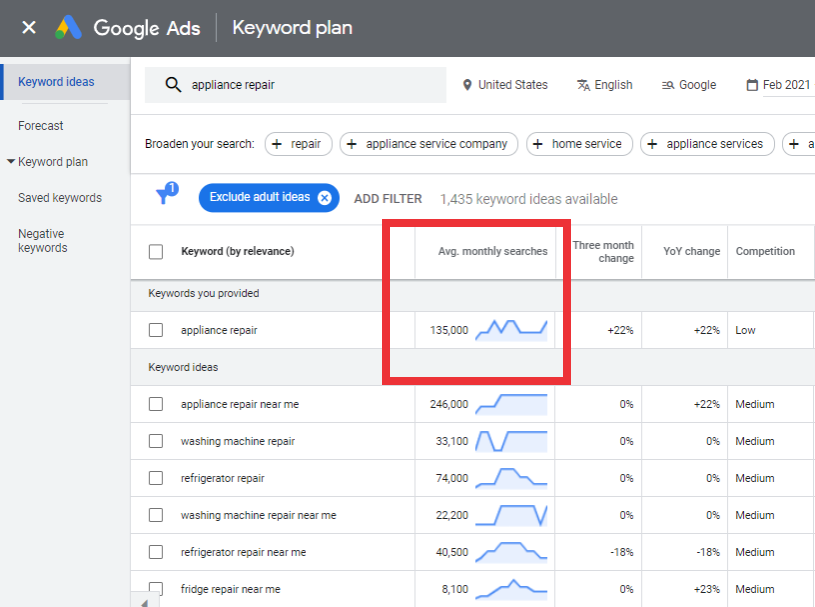This screenshot has height=607, width=815.
Task: View washing machine repair near me sparkline
Action: tap(511, 515)
